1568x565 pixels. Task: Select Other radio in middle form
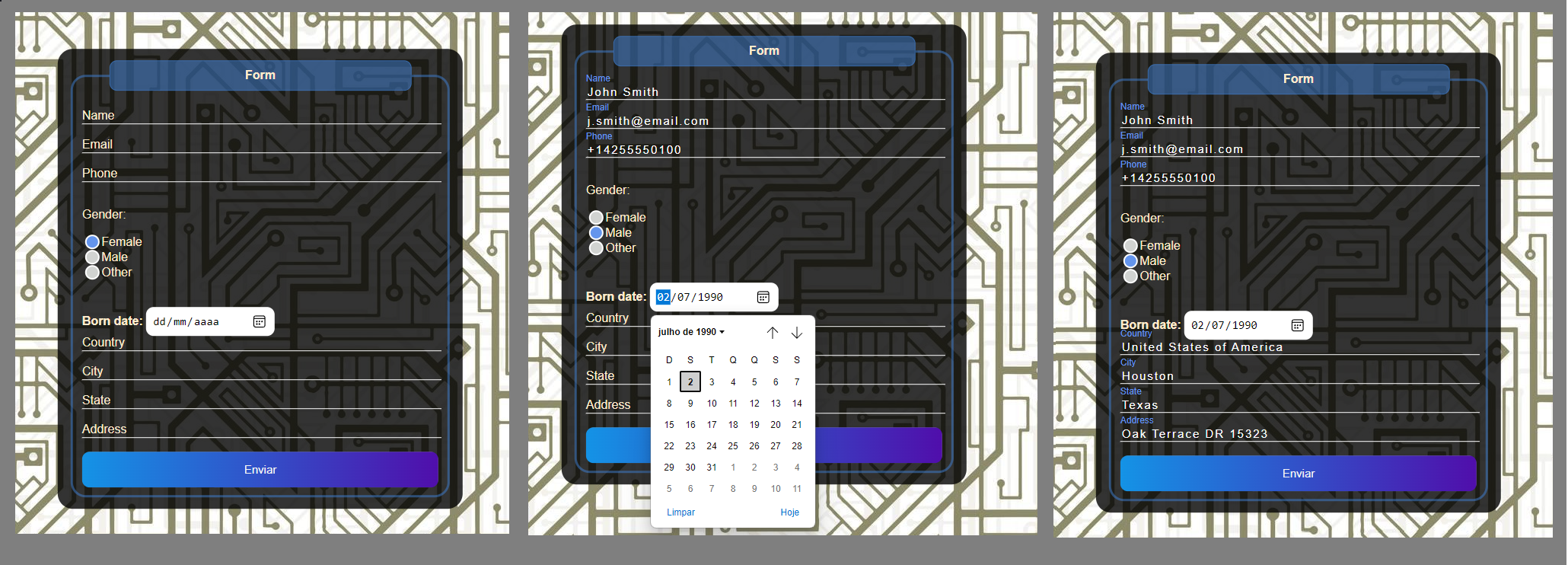coord(596,248)
